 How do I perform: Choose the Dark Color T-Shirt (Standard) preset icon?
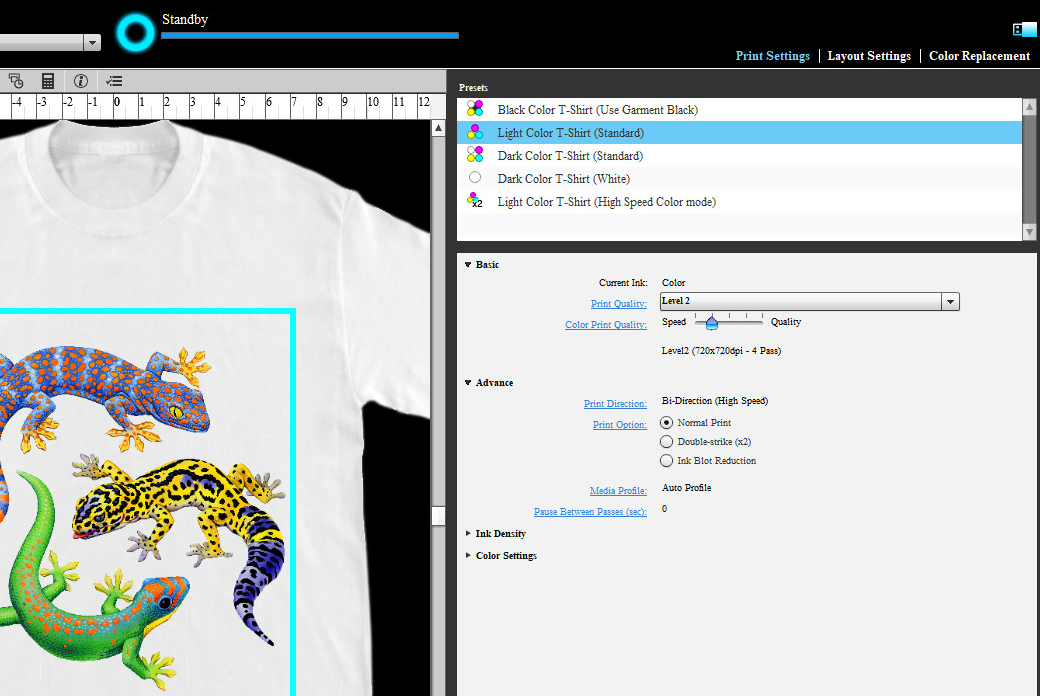pyautogui.click(x=475, y=155)
